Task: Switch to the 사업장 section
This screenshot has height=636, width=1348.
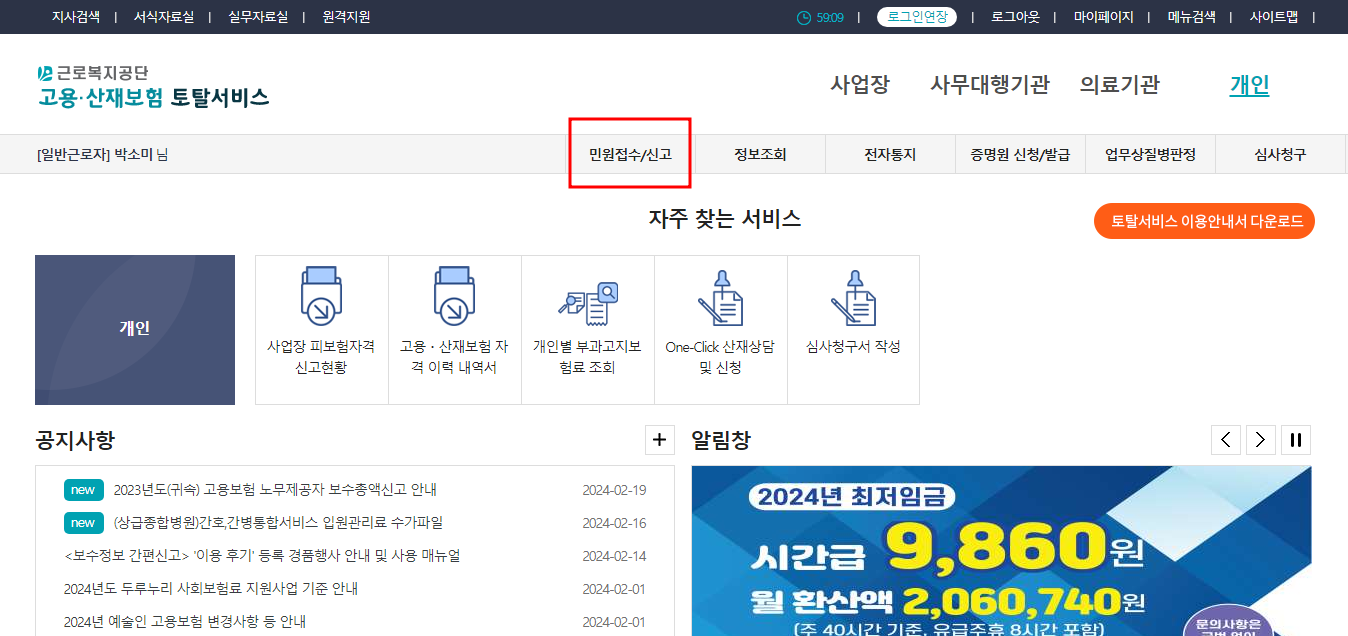Action: click(x=860, y=85)
